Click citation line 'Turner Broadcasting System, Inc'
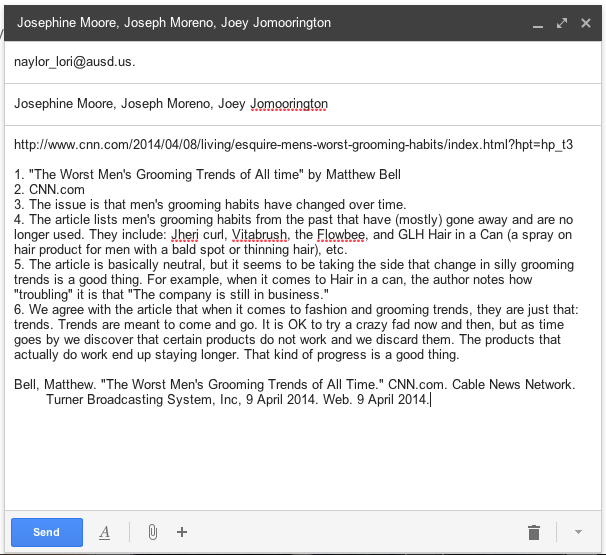Viewport: 606px width, 555px height. [238, 399]
